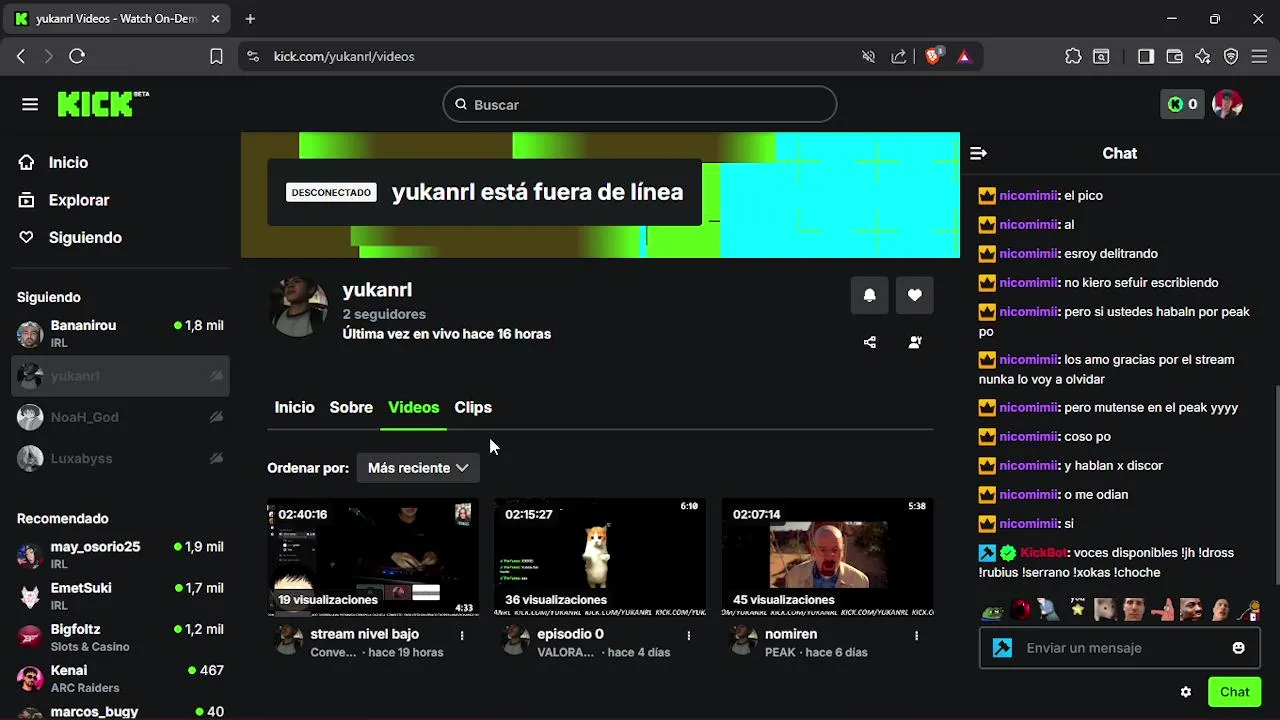
Task: Collapse the chat panel with the arrow icon
Action: [x=978, y=153]
